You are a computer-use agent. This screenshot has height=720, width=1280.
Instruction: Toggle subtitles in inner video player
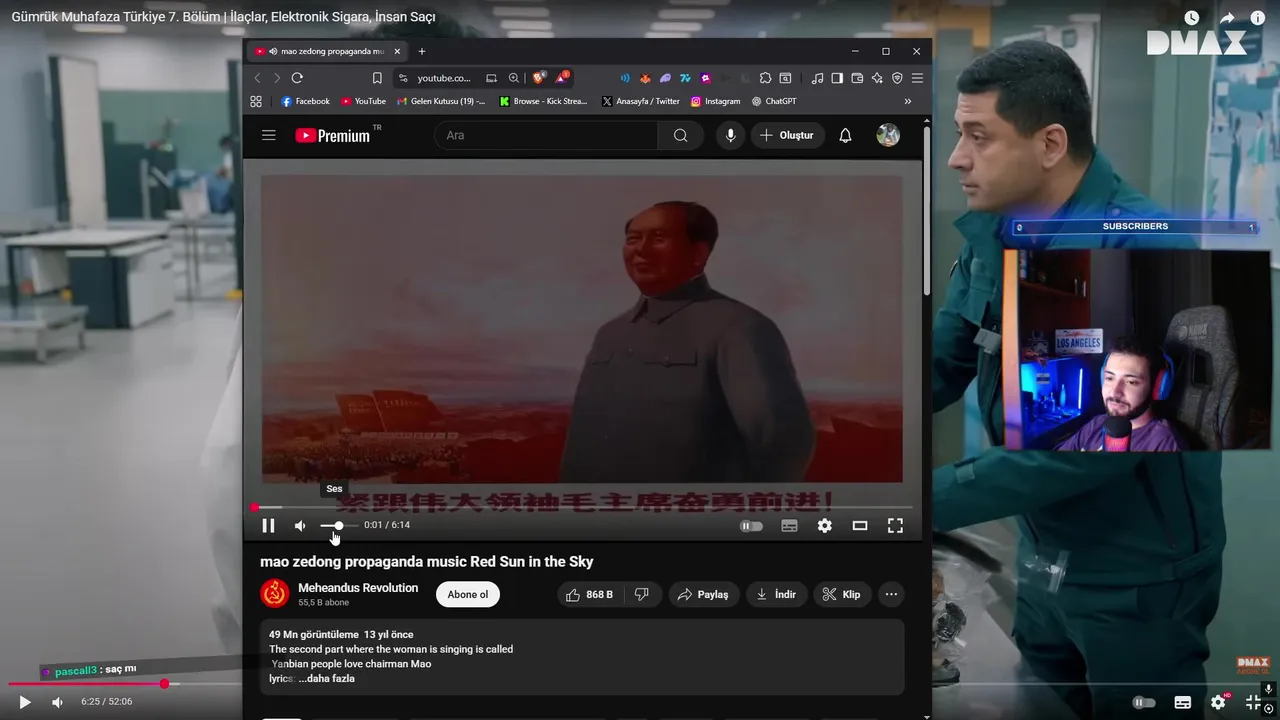click(789, 526)
